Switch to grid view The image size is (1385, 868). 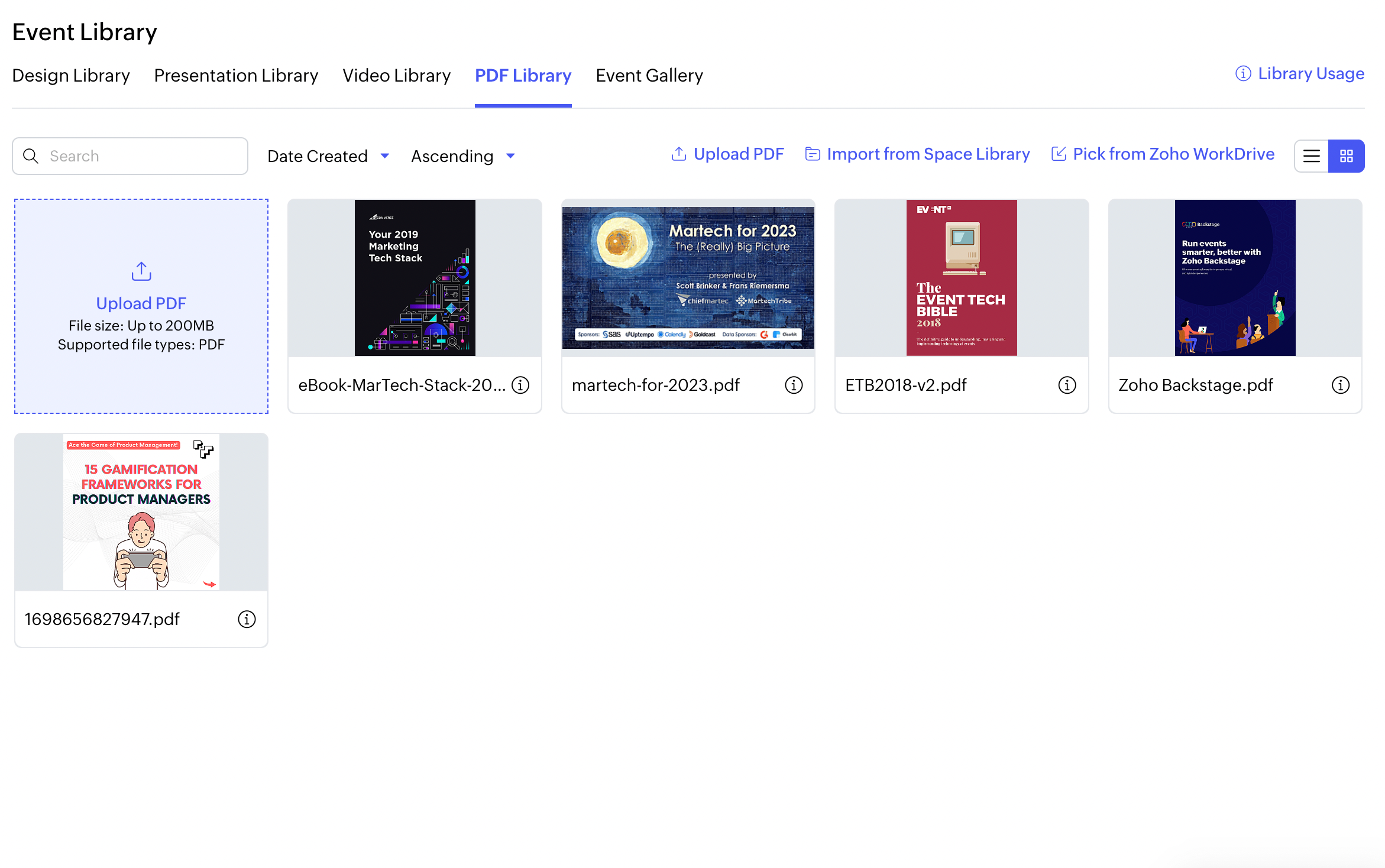click(x=1347, y=156)
